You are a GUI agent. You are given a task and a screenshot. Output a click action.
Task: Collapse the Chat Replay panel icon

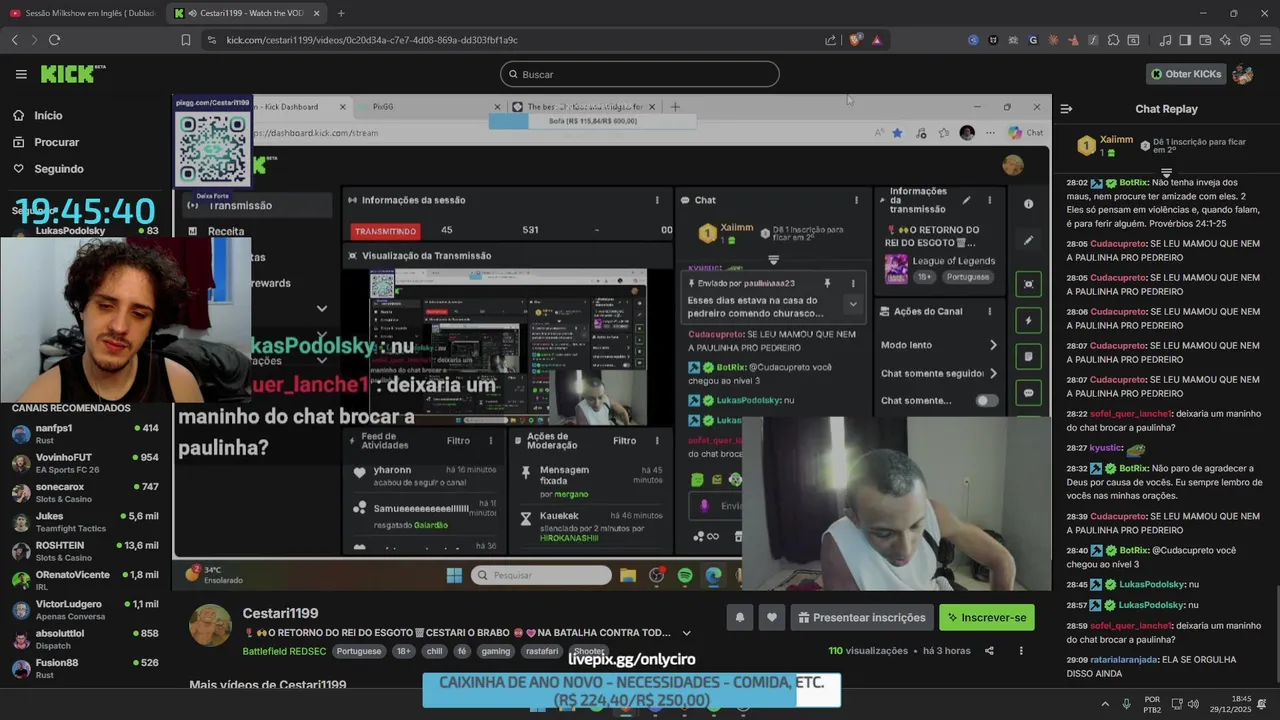(x=1066, y=109)
